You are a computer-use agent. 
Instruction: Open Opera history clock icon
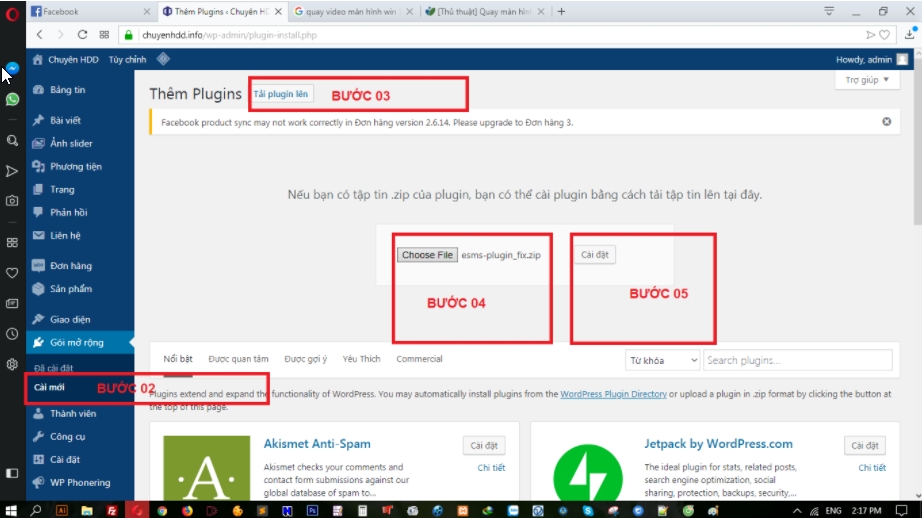coord(12,334)
